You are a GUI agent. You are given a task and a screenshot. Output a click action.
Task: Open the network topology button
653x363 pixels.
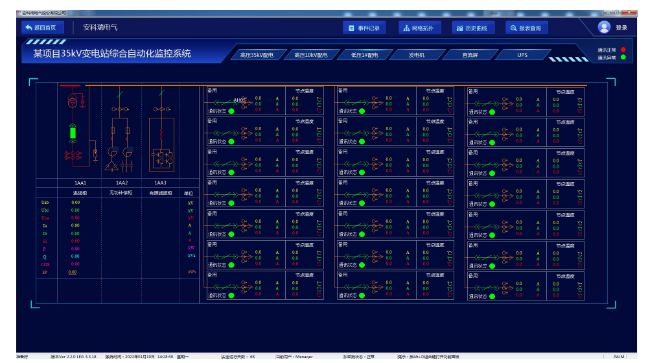pyautogui.click(x=418, y=28)
